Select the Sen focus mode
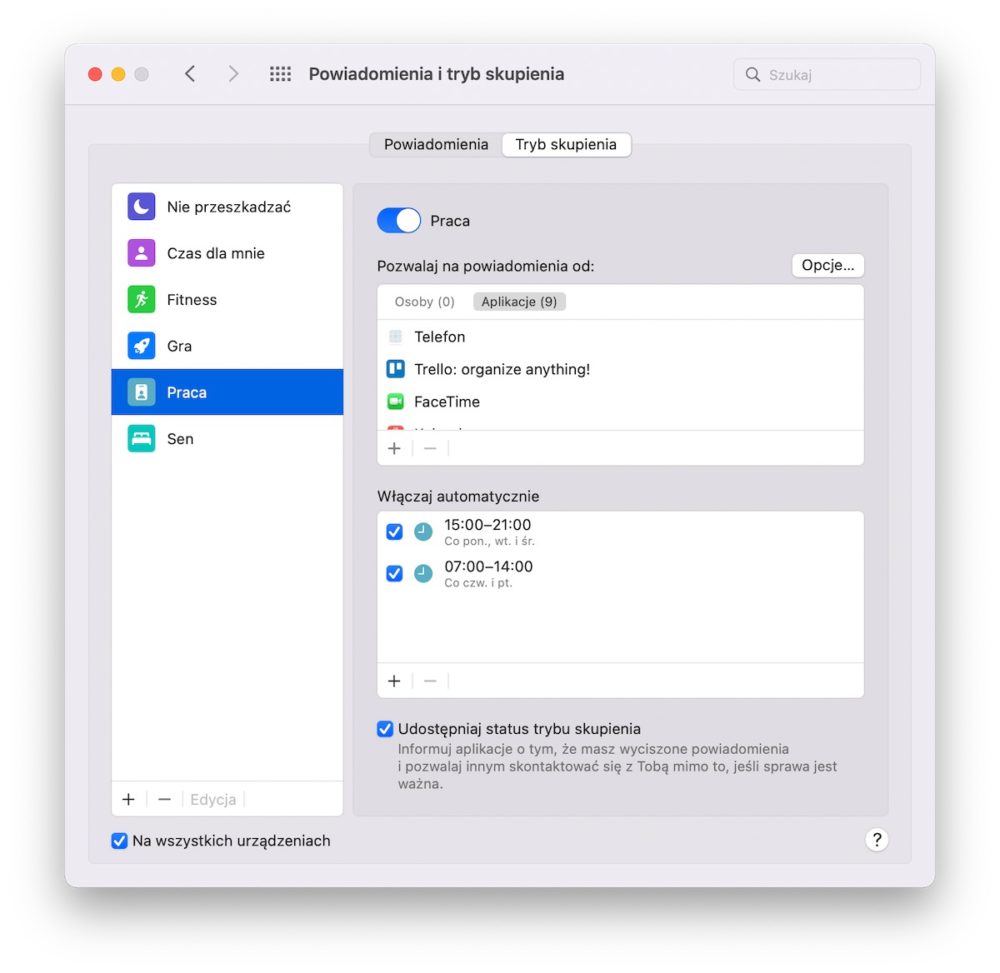Viewport: 1000px width, 973px height. pyautogui.click(x=227, y=439)
